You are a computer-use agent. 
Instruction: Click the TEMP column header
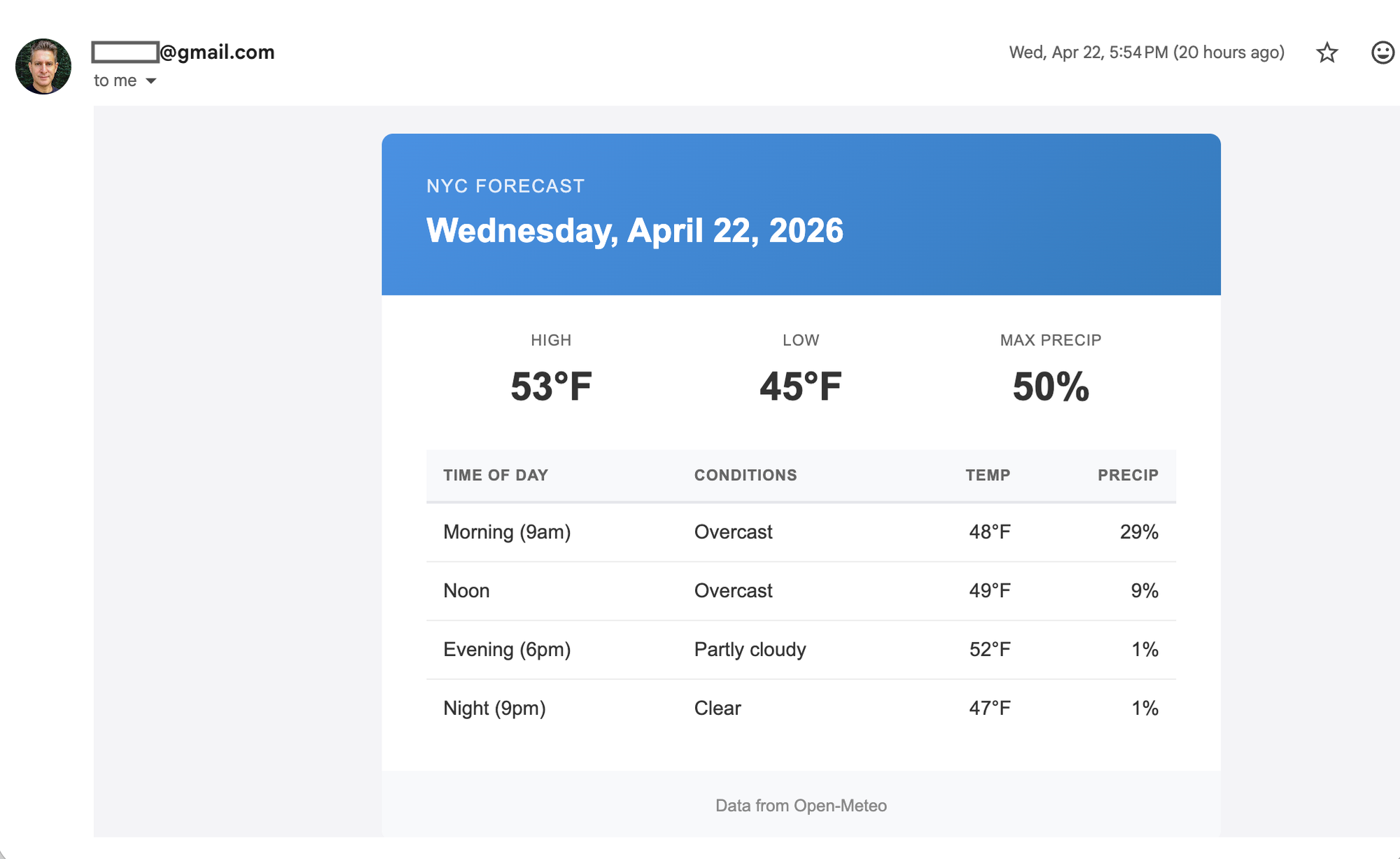(x=988, y=475)
